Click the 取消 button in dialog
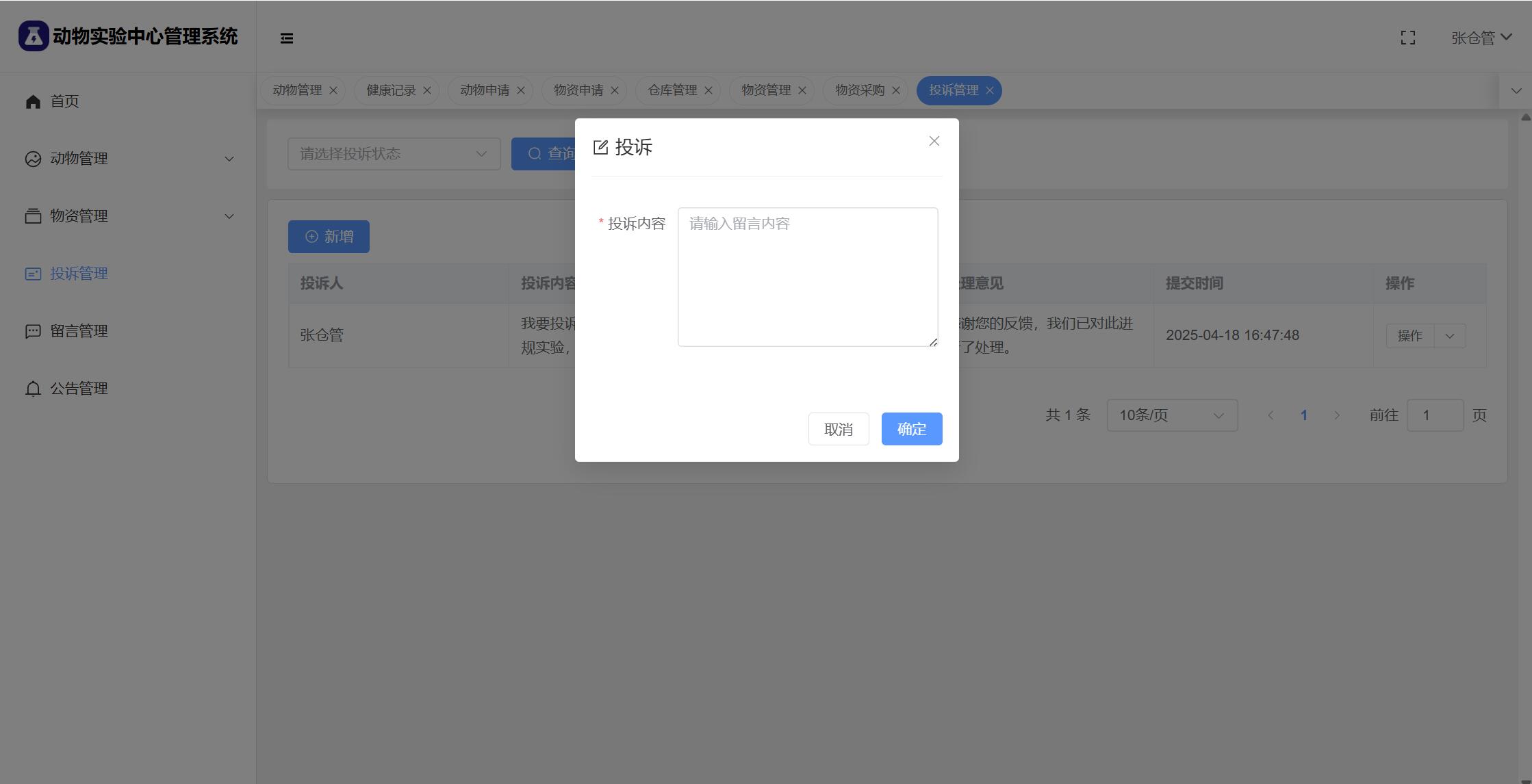Viewport: 1532px width, 784px height. point(838,429)
